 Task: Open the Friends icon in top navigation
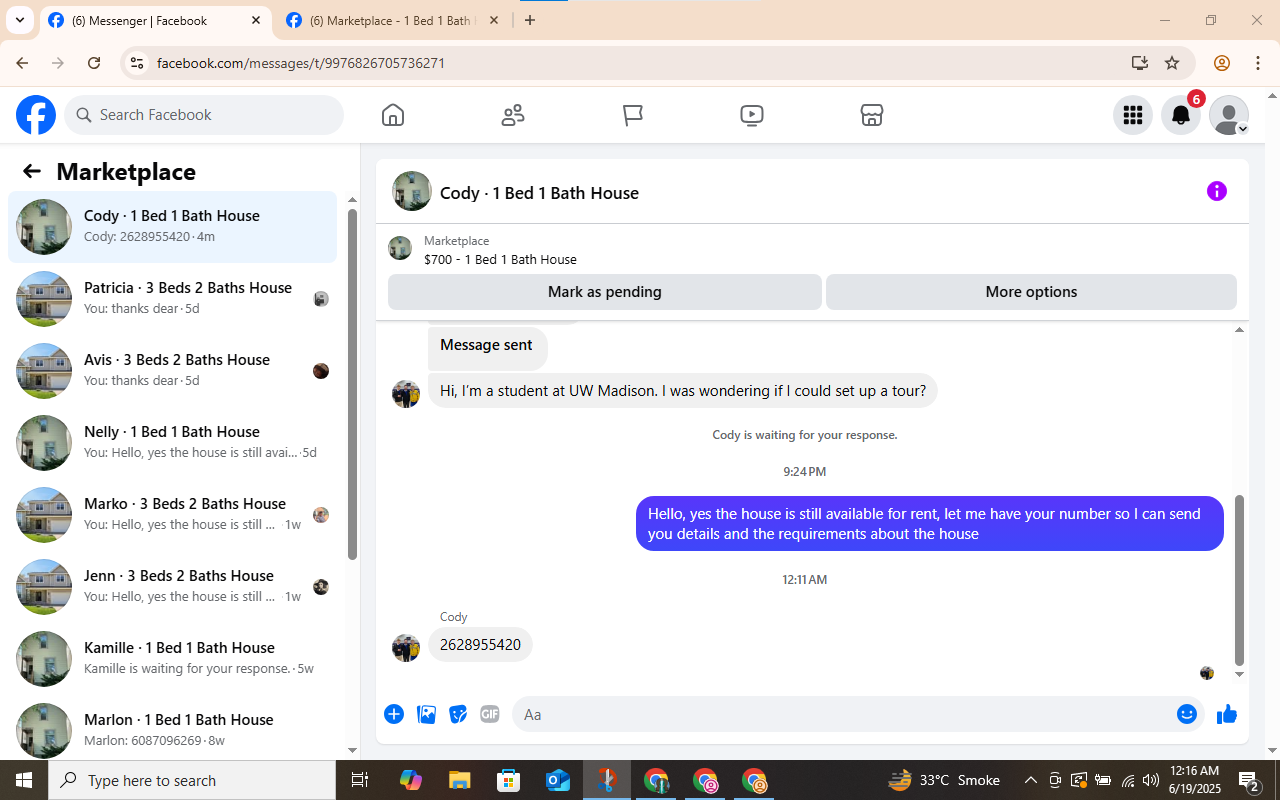tap(513, 115)
